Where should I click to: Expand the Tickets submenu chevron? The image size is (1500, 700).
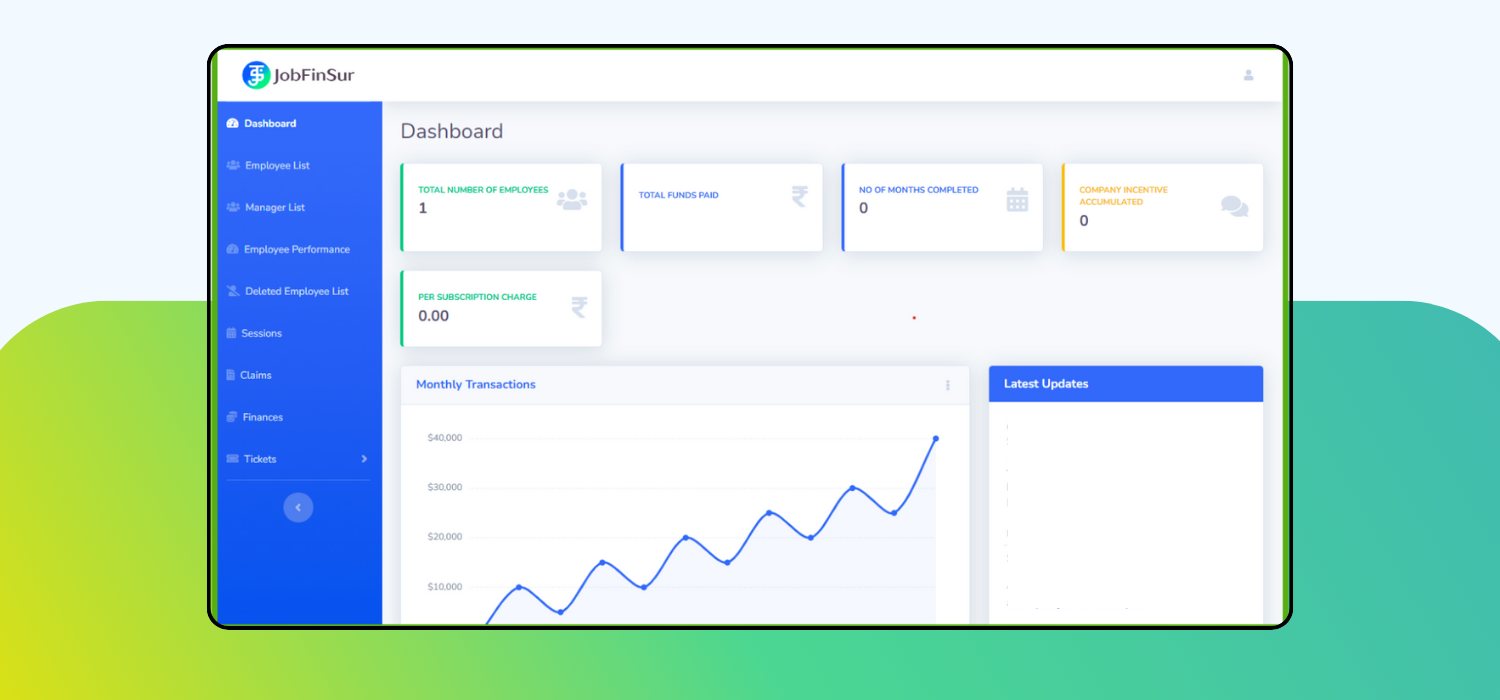coord(364,459)
